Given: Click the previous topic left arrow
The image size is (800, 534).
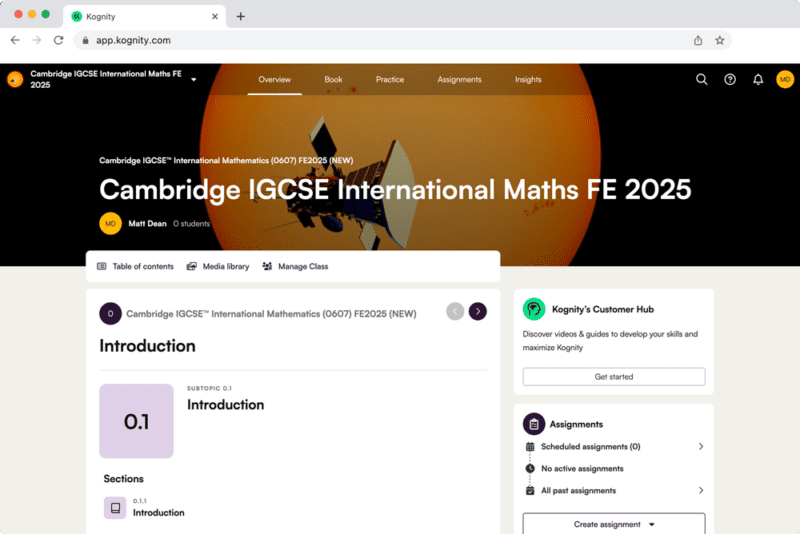Looking at the screenshot, I should [x=455, y=311].
